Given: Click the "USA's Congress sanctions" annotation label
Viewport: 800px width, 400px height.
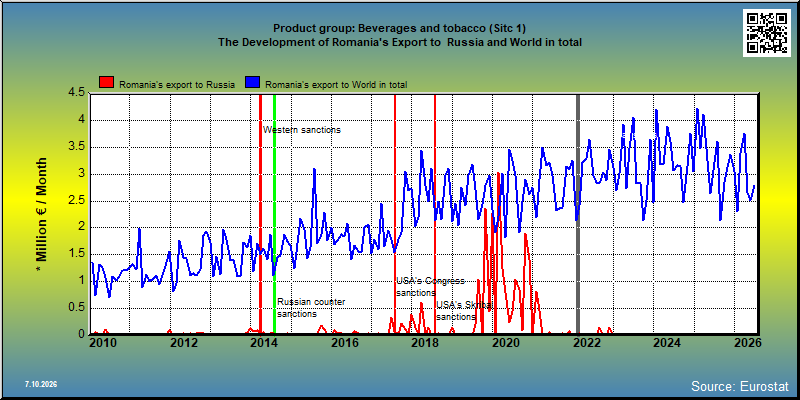Looking at the screenshot, I should coord(431,287).
